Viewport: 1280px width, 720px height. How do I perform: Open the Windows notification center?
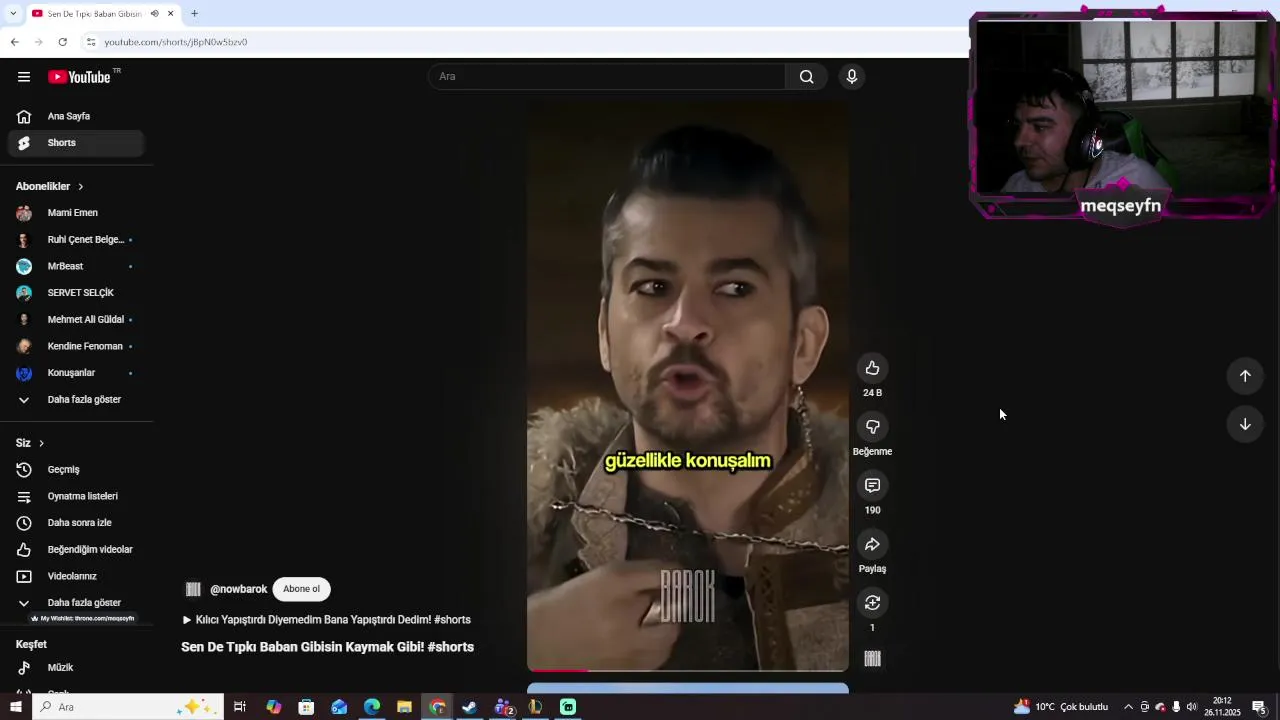(x=1259, y=707)
